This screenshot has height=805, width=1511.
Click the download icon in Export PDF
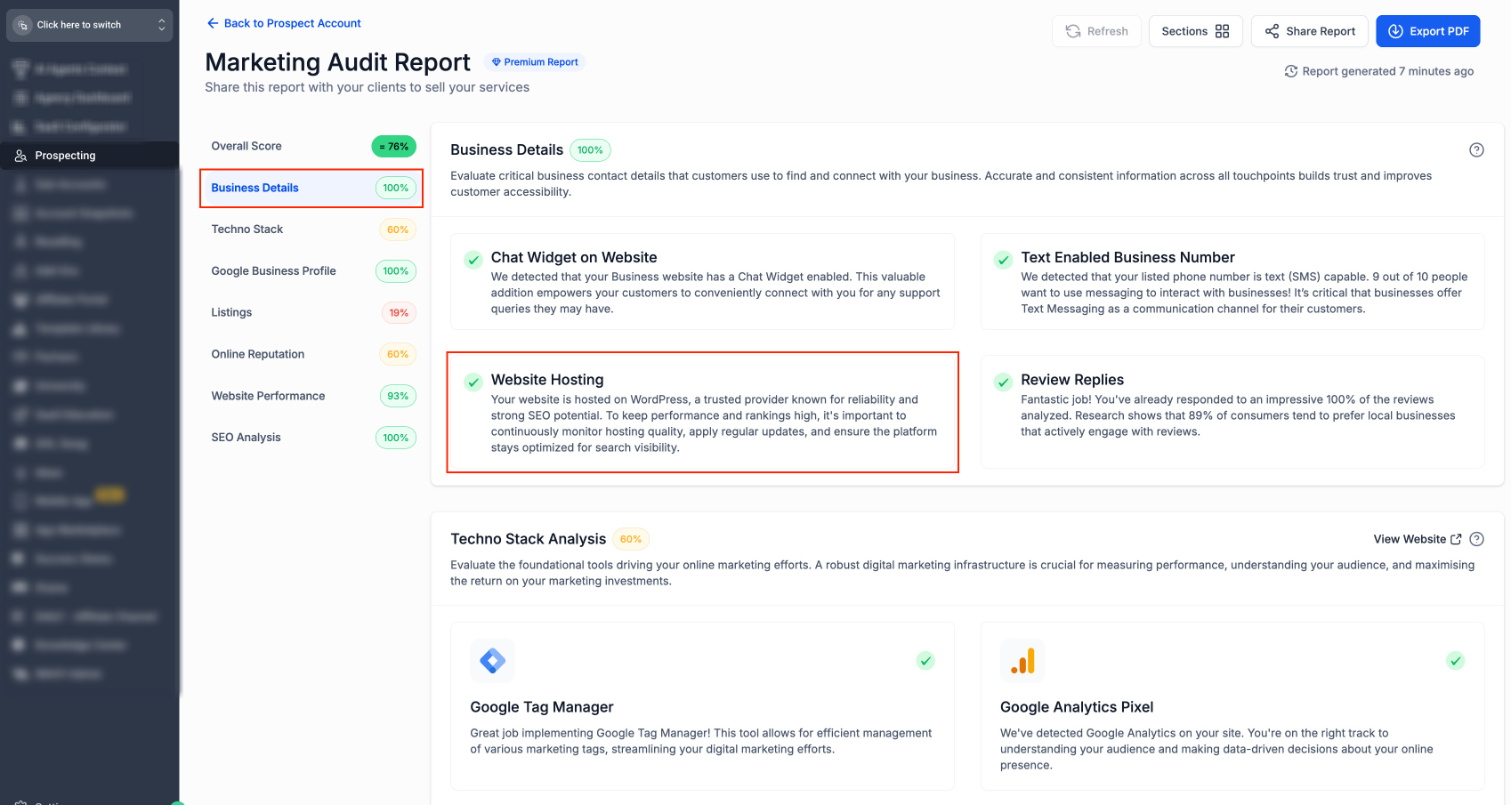tap(1396, 31)
